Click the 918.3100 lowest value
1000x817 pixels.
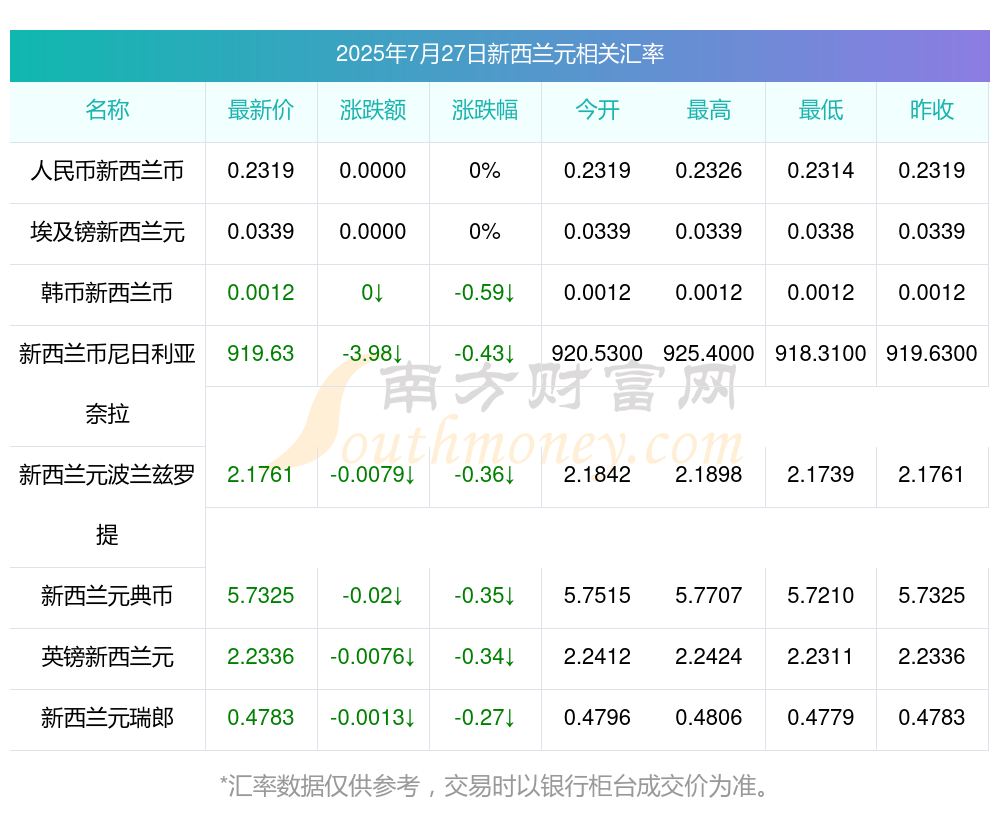[821, 353]
